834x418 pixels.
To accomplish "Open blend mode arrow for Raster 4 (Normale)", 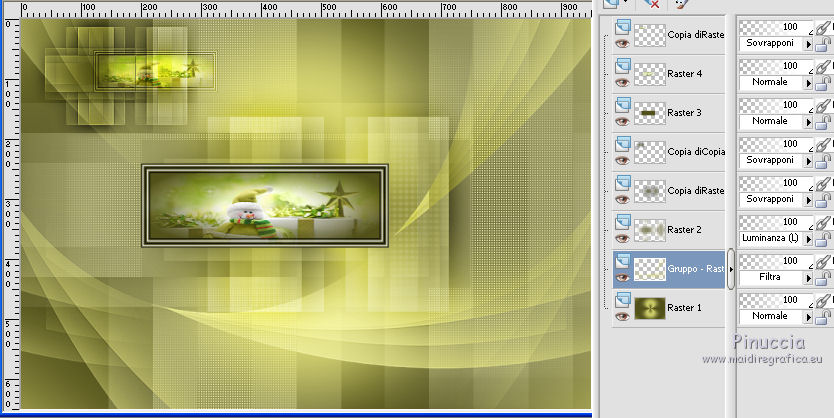I will pos(808,83).
